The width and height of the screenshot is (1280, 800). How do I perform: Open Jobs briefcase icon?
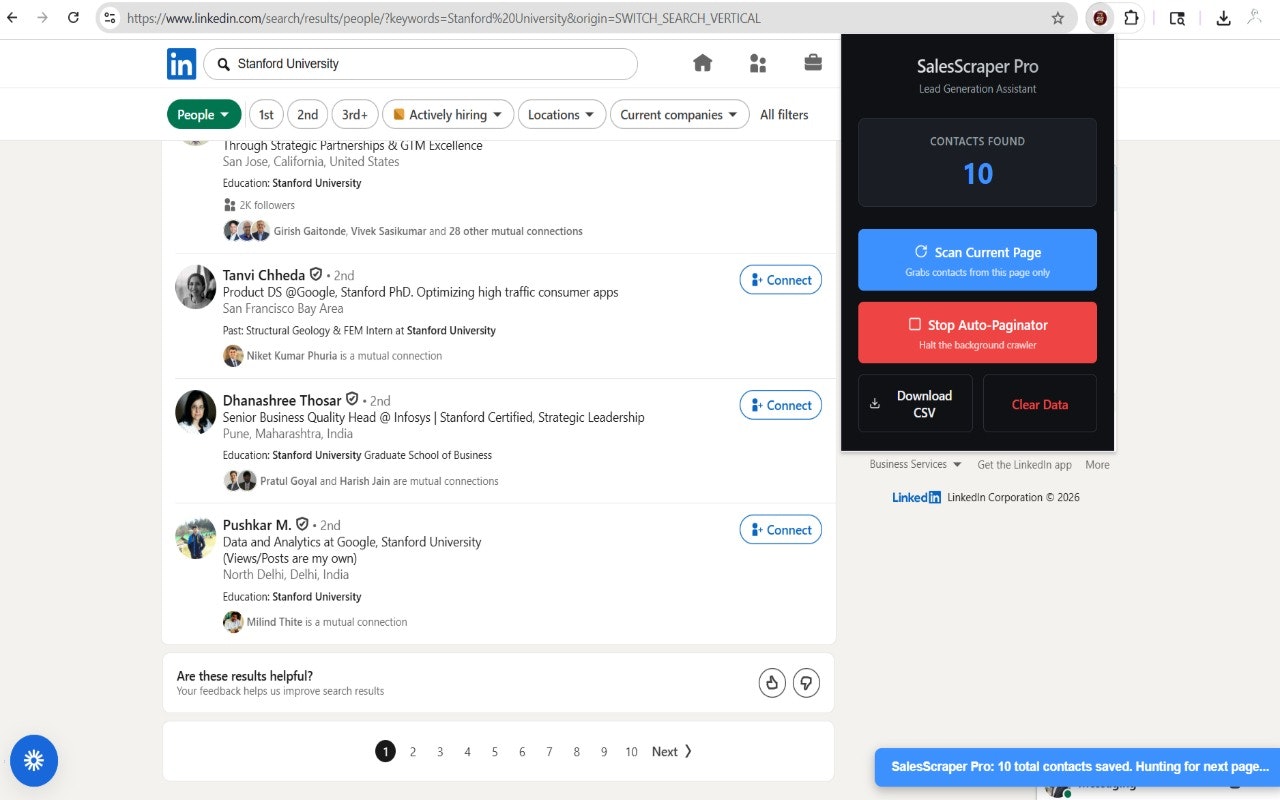[813, 63]
